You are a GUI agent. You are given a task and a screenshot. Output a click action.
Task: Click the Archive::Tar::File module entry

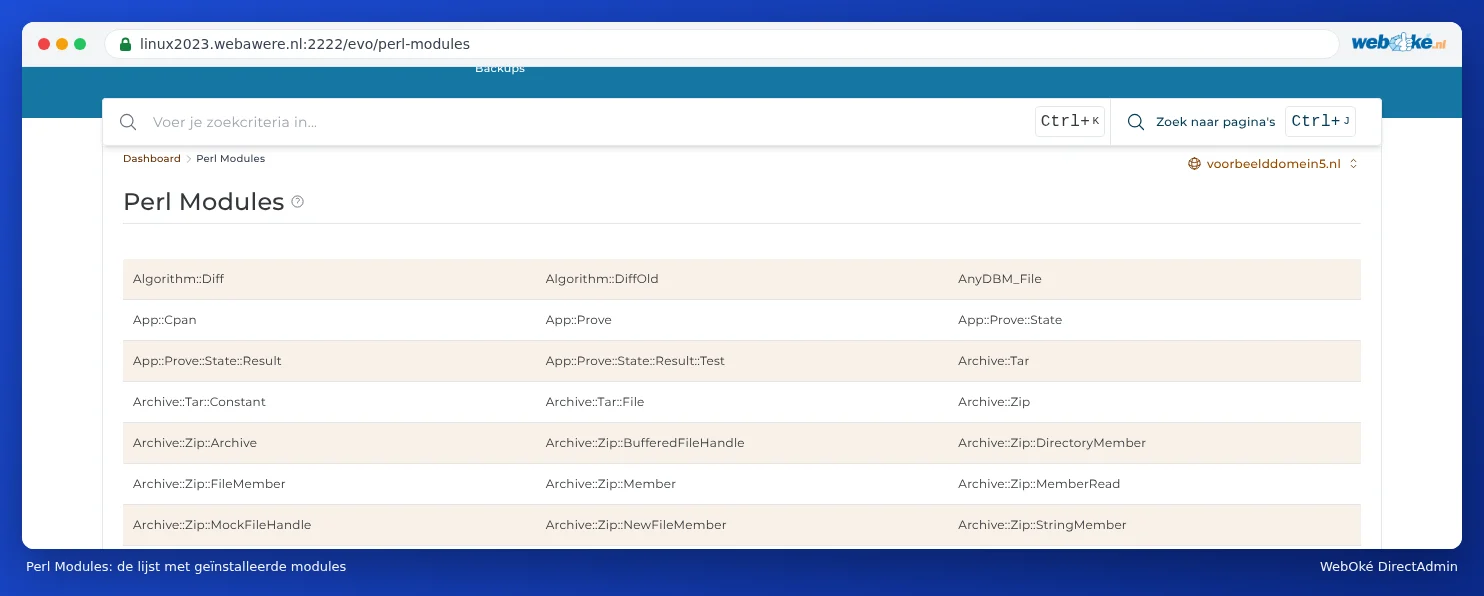click(x=595, y=402)
